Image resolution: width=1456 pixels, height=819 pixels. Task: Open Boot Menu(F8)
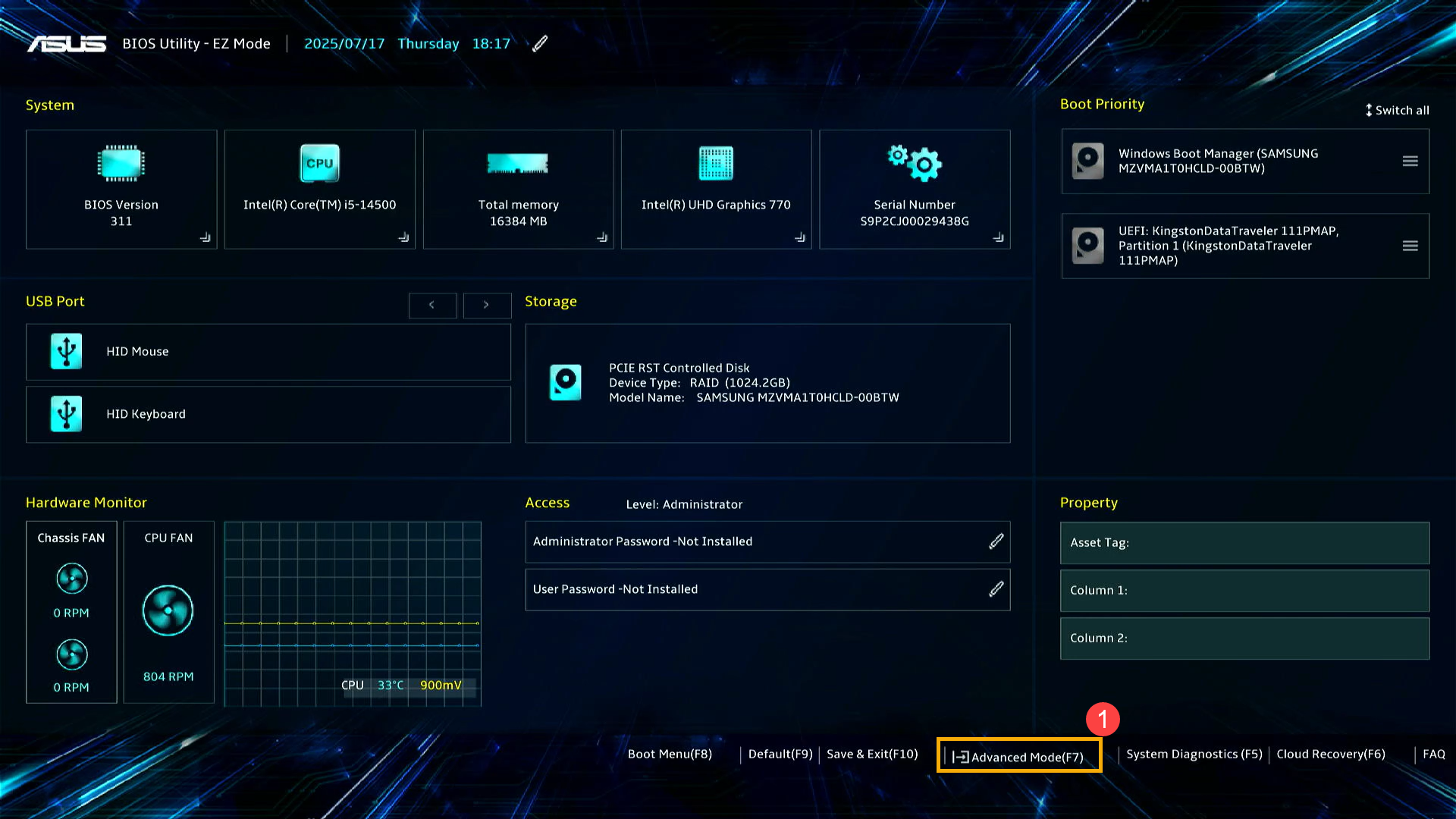pos(670,755)
